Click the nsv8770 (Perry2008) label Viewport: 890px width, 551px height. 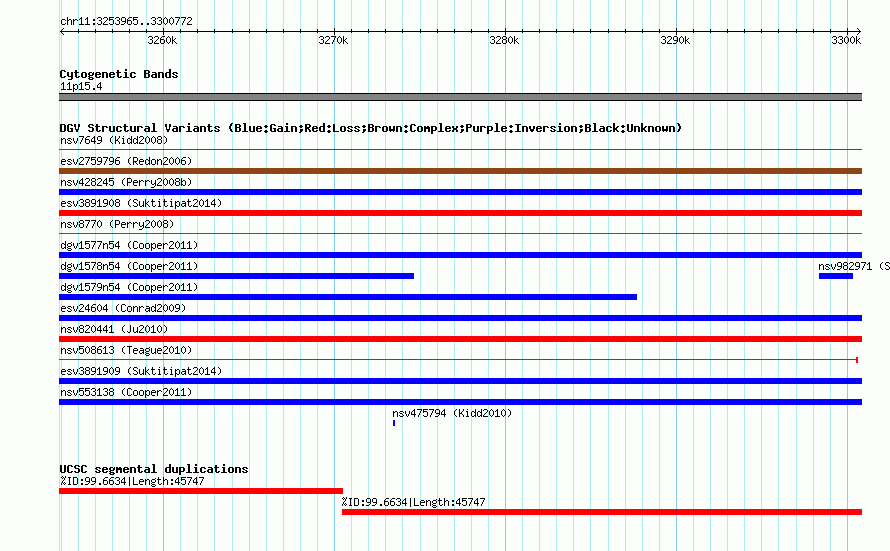[117, 224]
